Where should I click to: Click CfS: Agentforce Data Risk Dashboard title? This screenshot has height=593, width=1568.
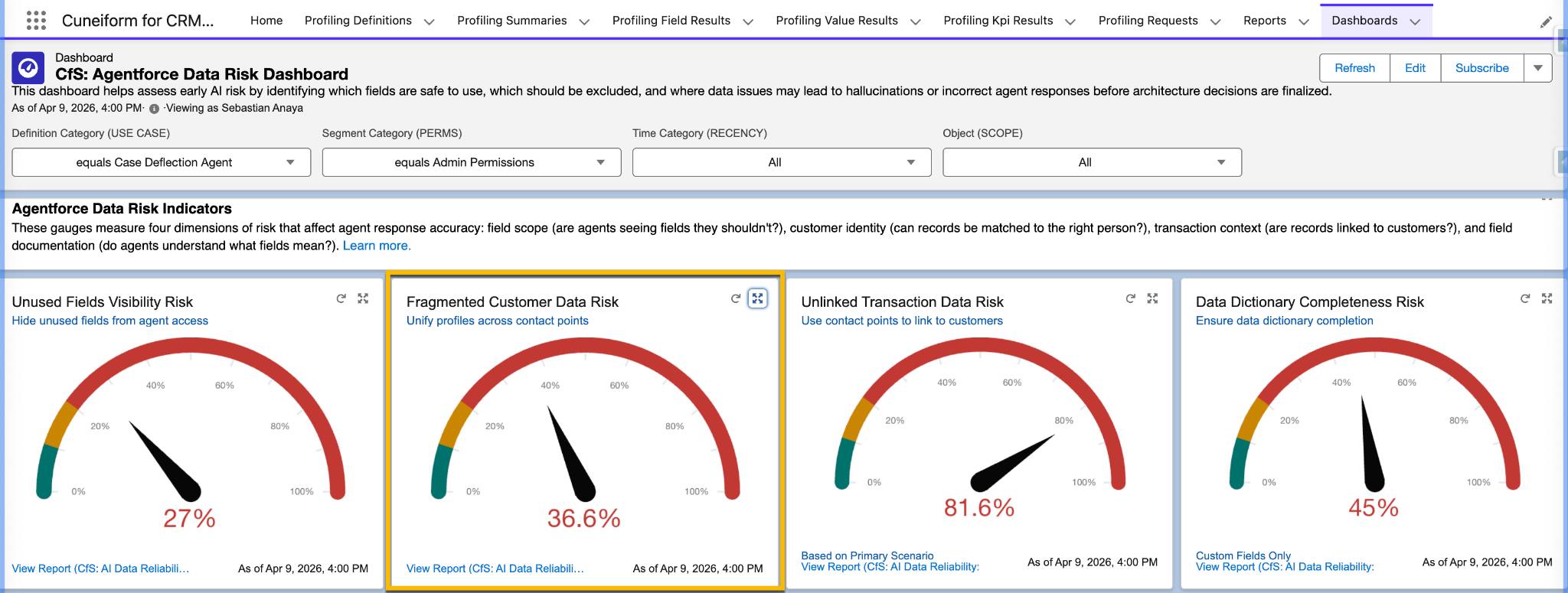coord(201,74)
